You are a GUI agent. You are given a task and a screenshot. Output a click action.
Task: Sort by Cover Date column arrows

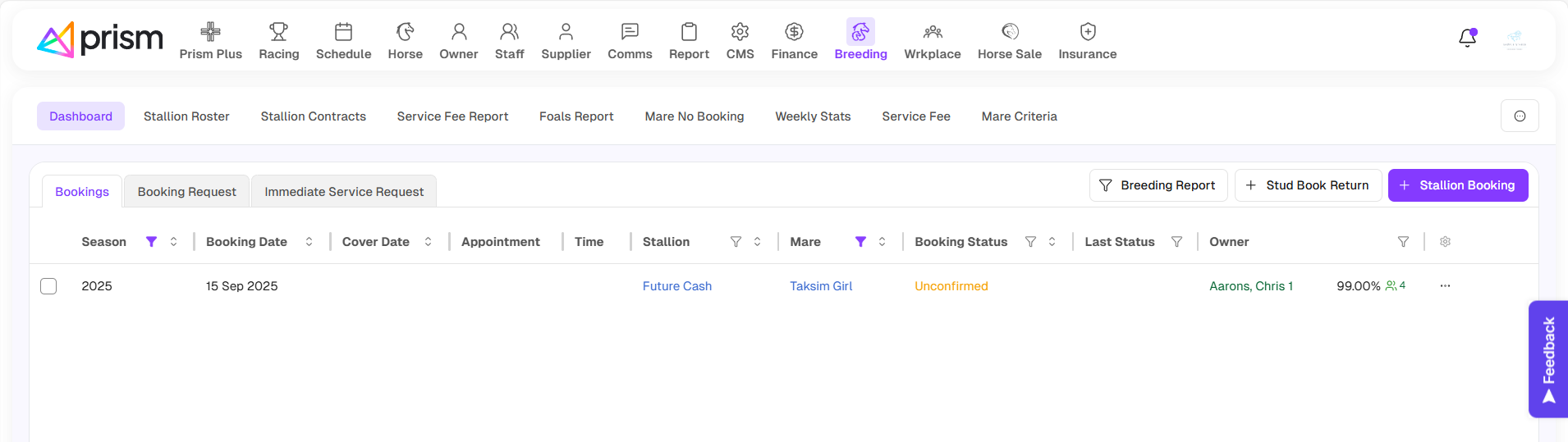click(428, 242)
